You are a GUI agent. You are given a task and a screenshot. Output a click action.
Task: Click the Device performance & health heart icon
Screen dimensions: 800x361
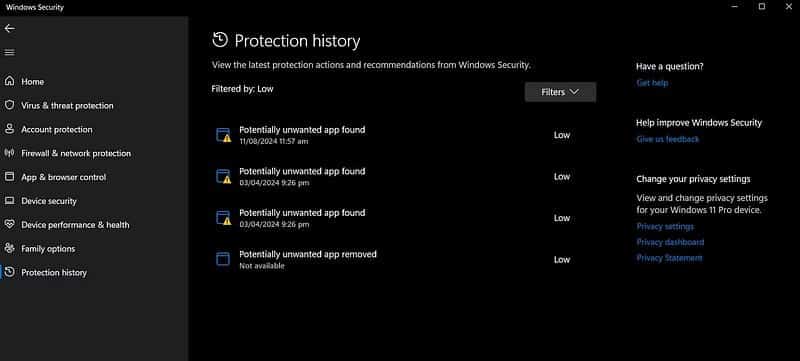[9, 224]
